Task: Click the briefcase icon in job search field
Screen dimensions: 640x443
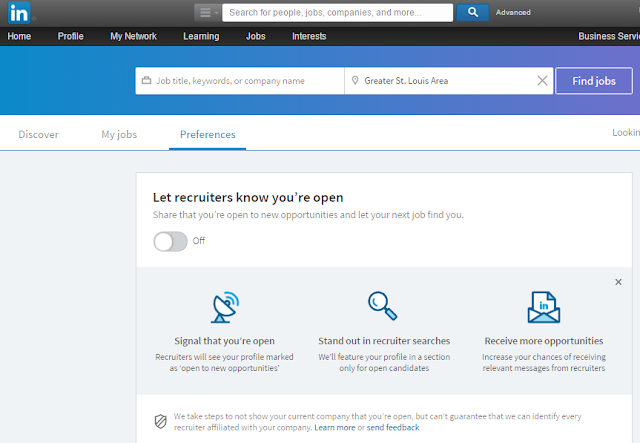Action: (x=146, y=80)
